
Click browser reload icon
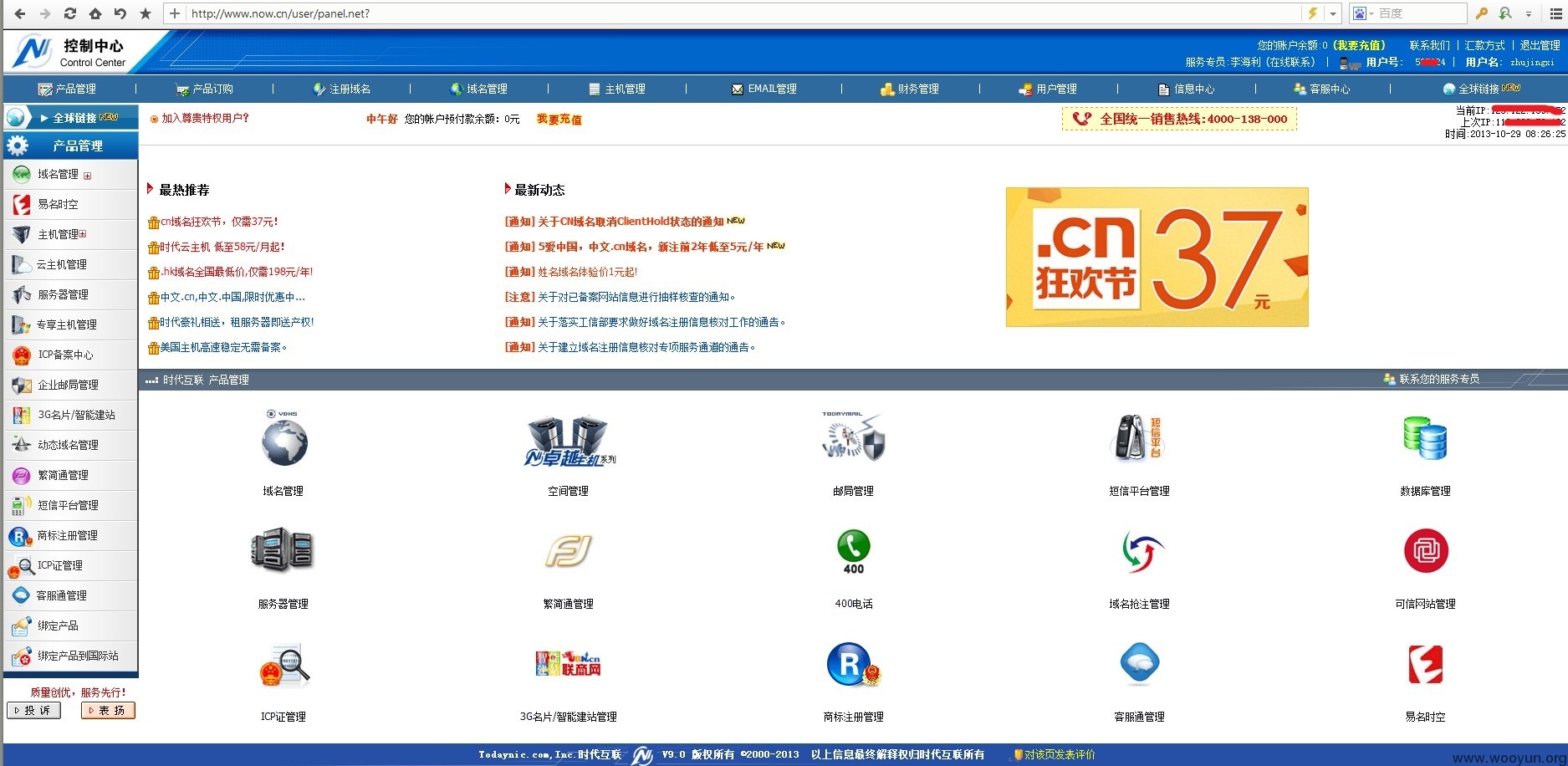70,13
